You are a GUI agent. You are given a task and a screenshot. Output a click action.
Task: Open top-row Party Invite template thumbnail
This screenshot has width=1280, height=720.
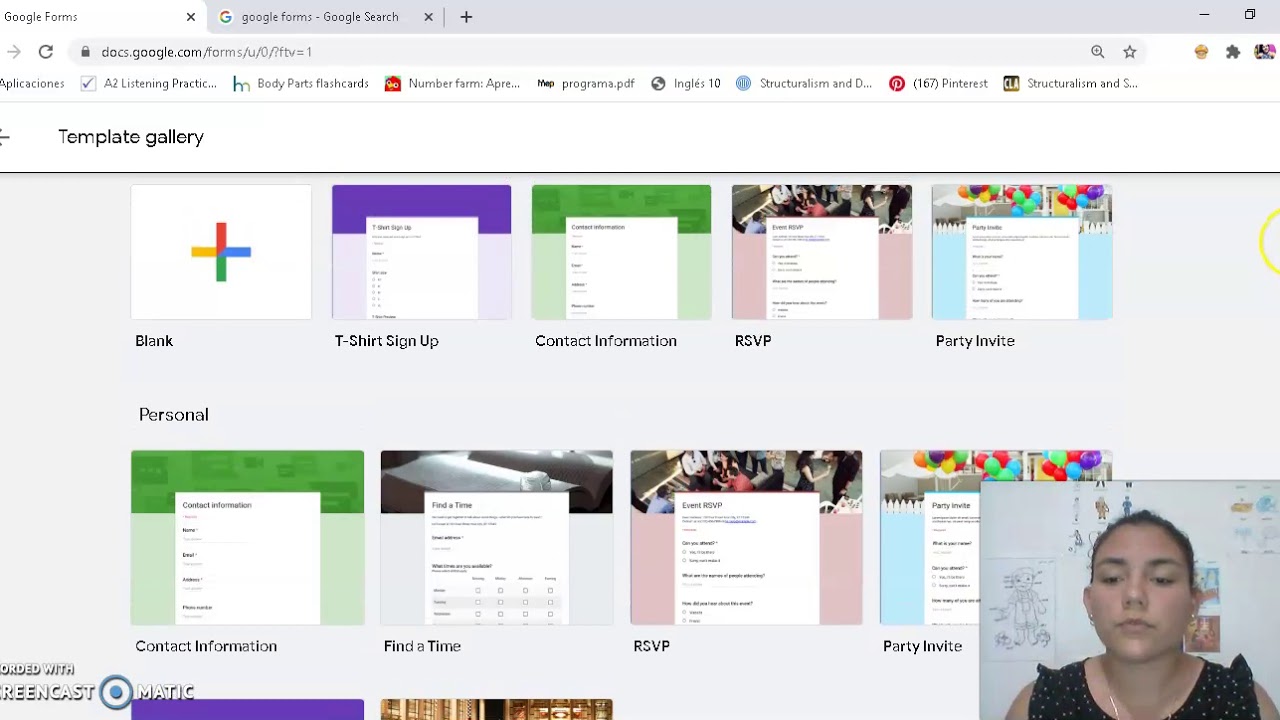[1021, 252]
